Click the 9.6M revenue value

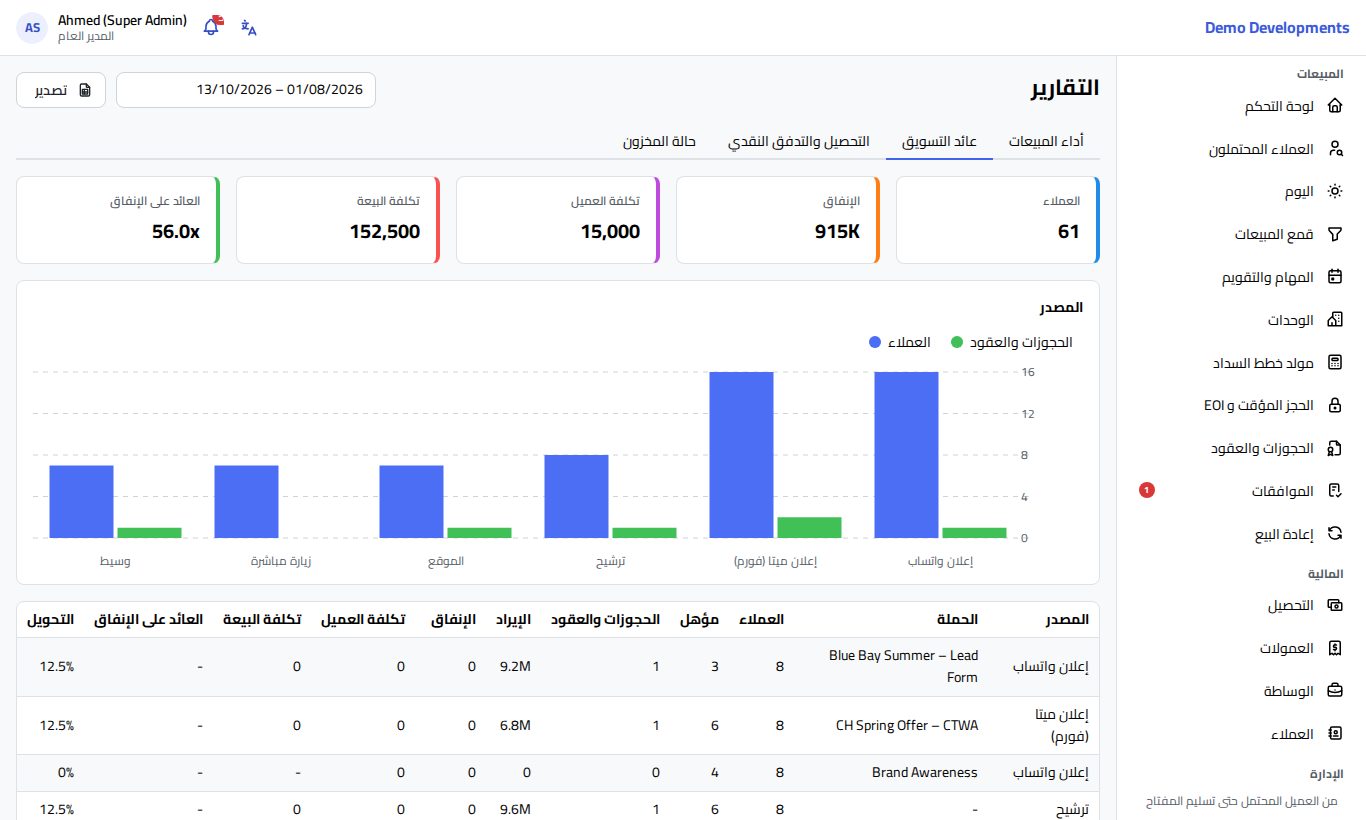tap(515, 809)
